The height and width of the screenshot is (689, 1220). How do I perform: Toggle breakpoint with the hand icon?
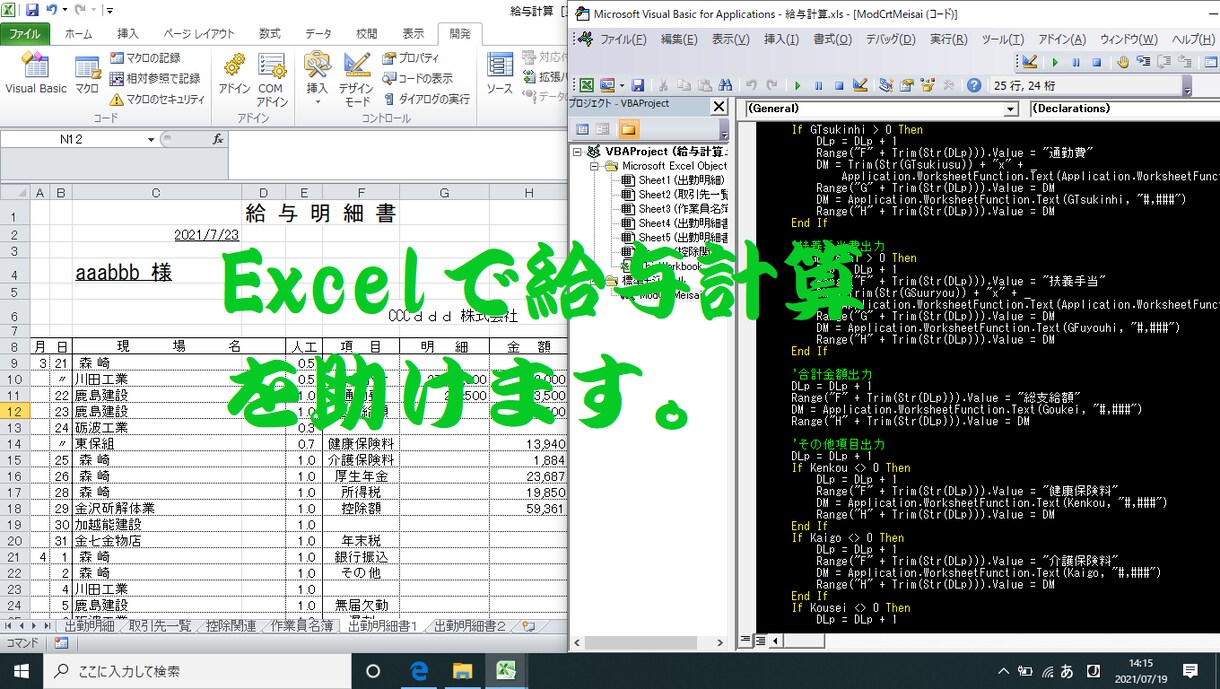1123,62
